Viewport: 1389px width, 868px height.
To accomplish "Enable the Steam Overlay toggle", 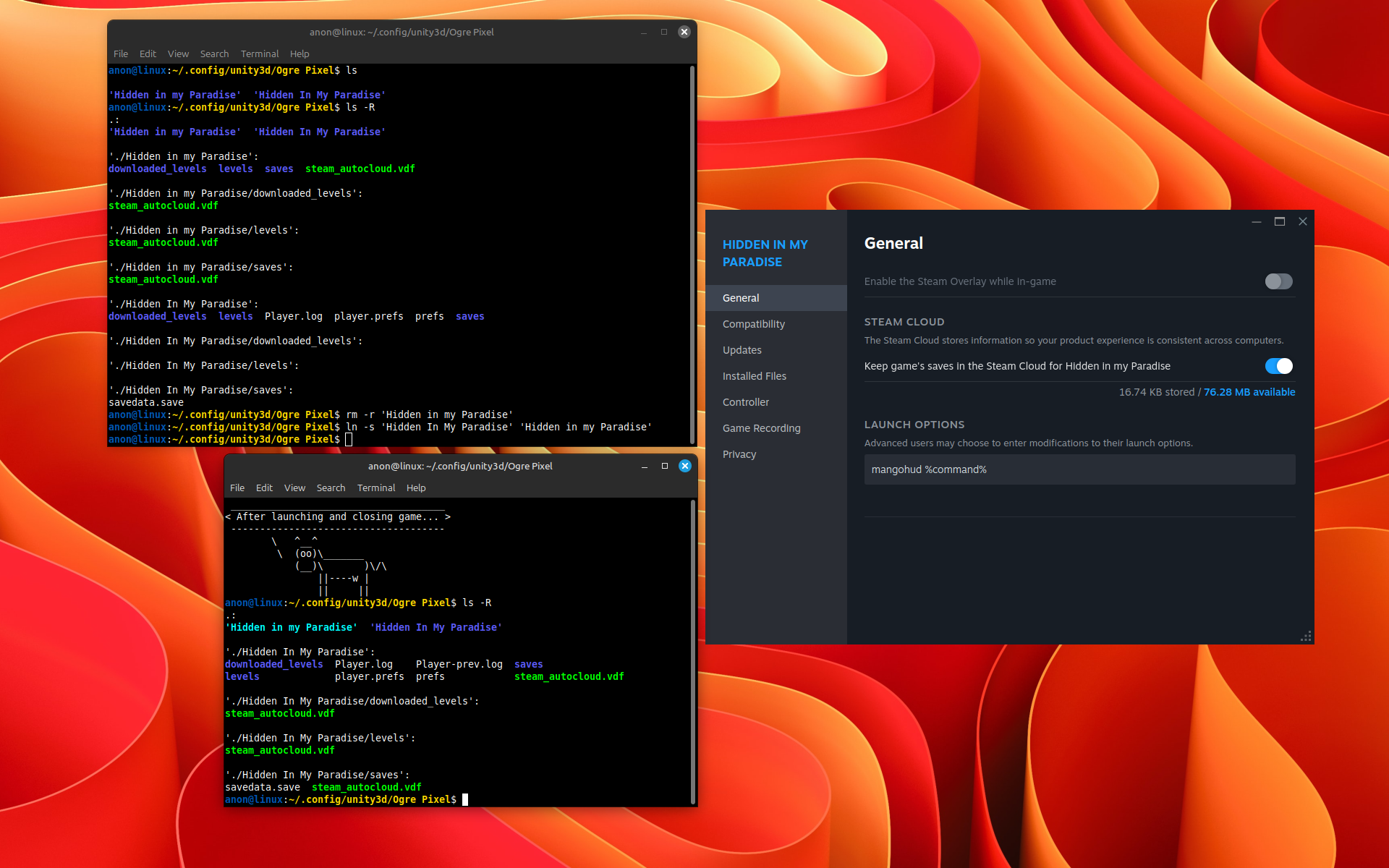I will [x=1278, y=281].
